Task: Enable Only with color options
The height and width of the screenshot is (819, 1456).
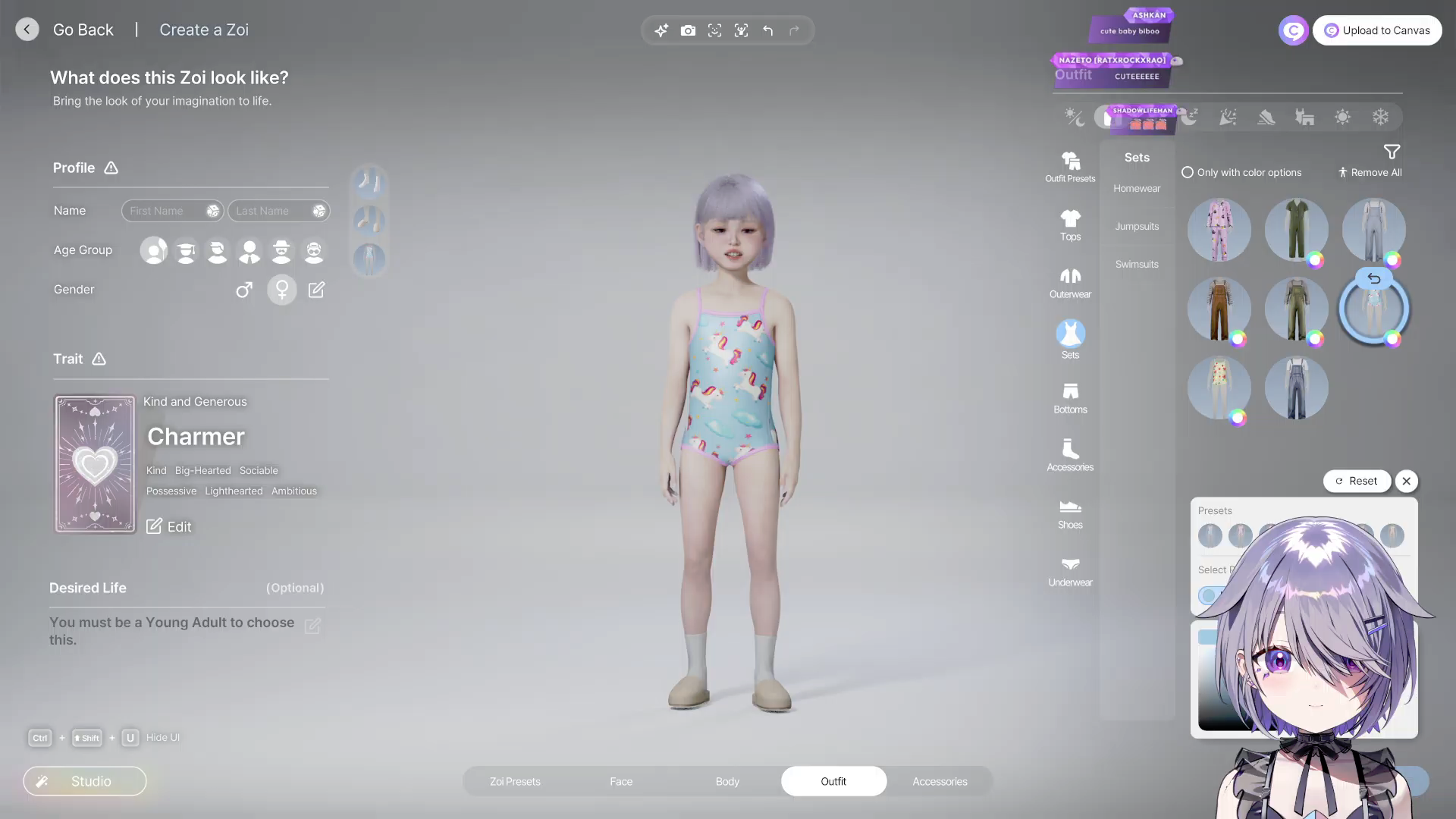Action: tap(1188, 172)
